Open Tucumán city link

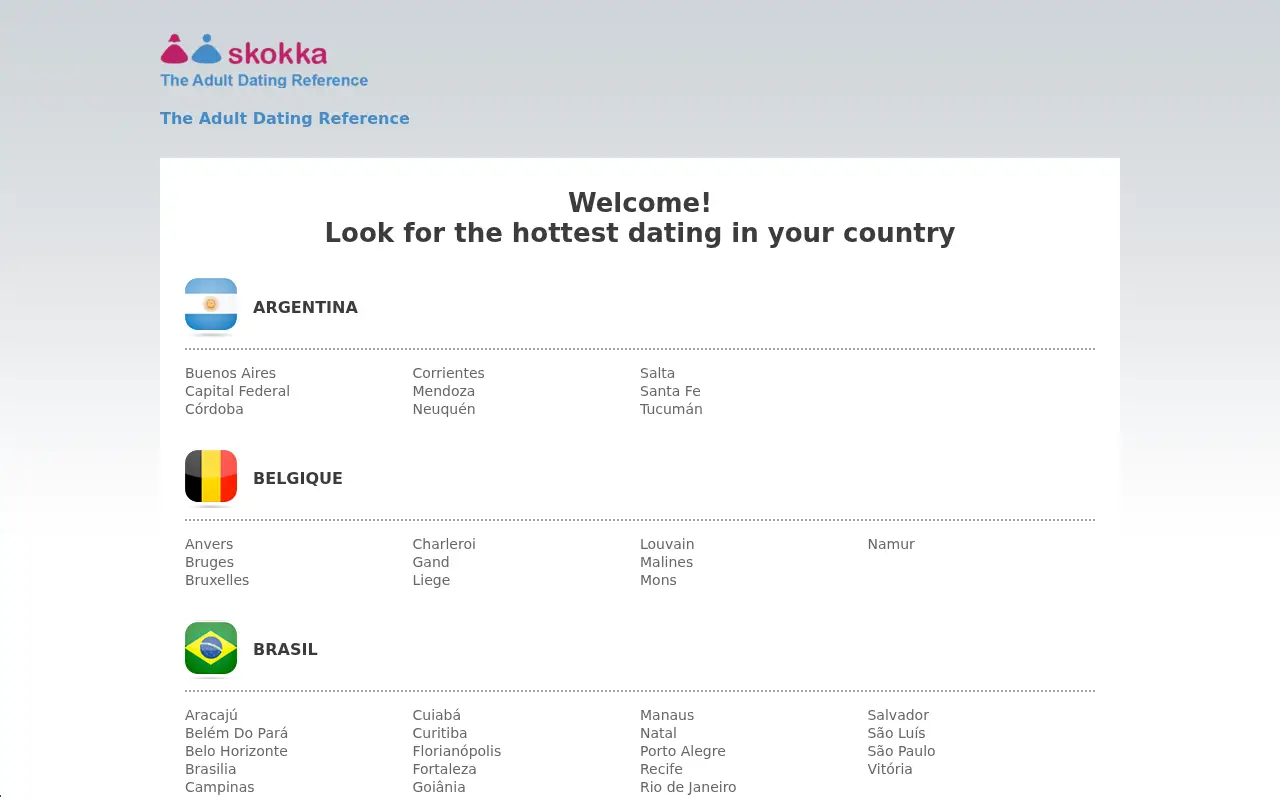[671, 409]
